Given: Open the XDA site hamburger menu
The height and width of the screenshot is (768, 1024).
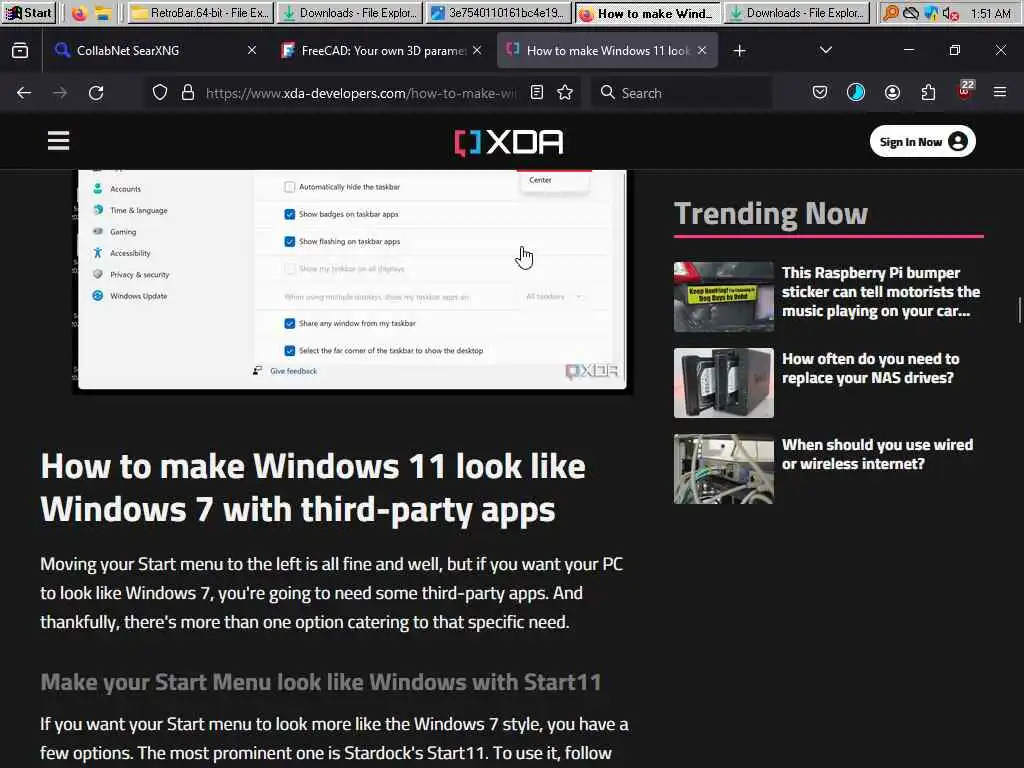Looking at the screenshot, I should (58, 141).
